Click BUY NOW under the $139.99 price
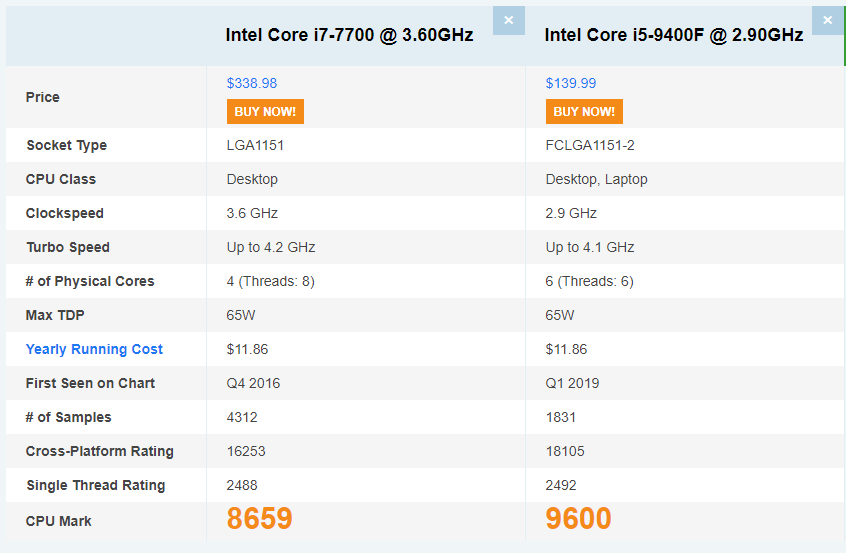This screenshot has width=846, height=553. 584,112
